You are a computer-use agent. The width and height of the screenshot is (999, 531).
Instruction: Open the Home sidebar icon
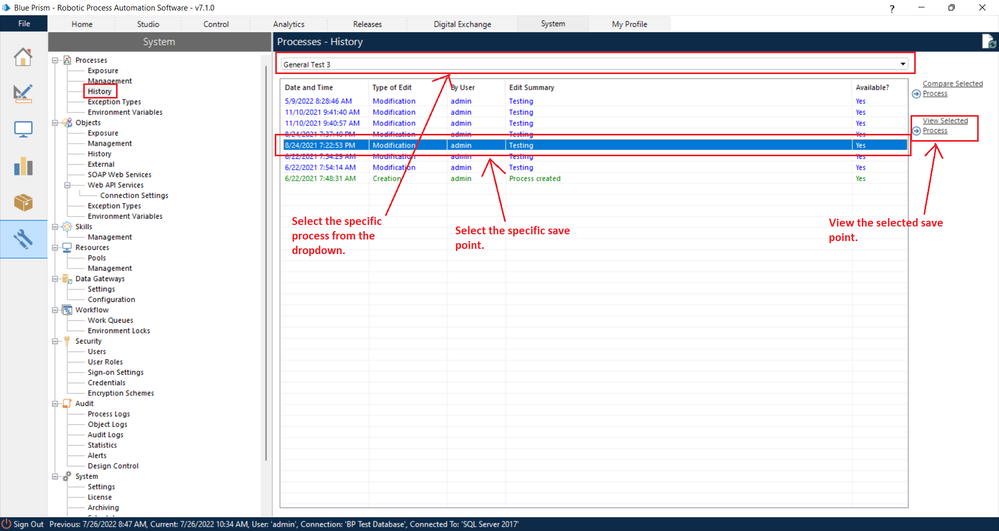pyautogui.click(x=23, y=57)
